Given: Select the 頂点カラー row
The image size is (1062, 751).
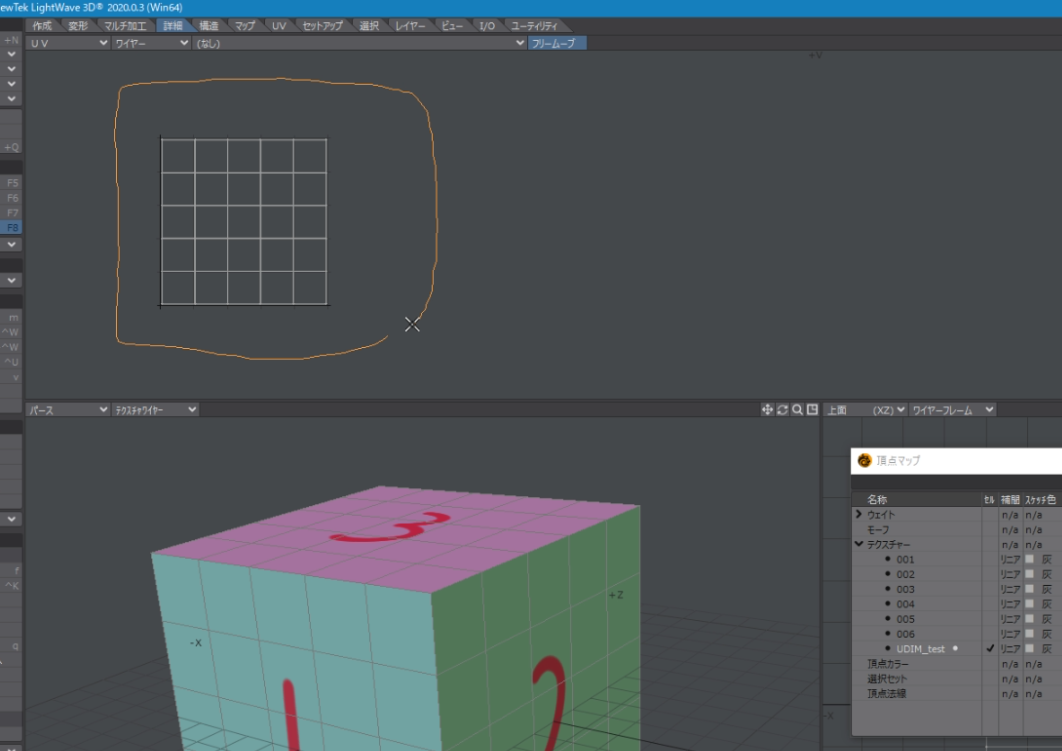Looking at the screenshot, I should [x=888, y=664].
